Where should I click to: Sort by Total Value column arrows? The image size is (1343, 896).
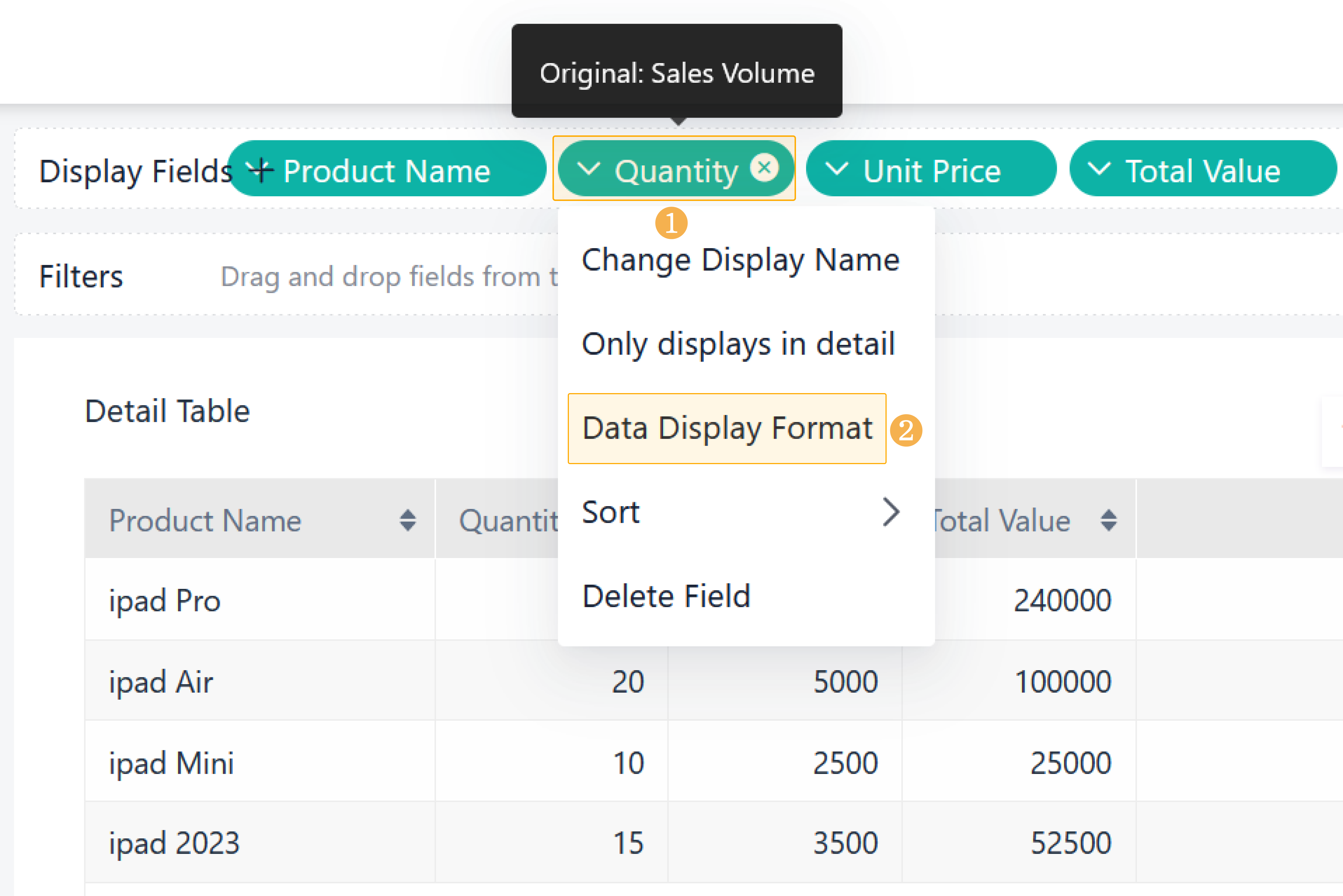point(1108,520)
